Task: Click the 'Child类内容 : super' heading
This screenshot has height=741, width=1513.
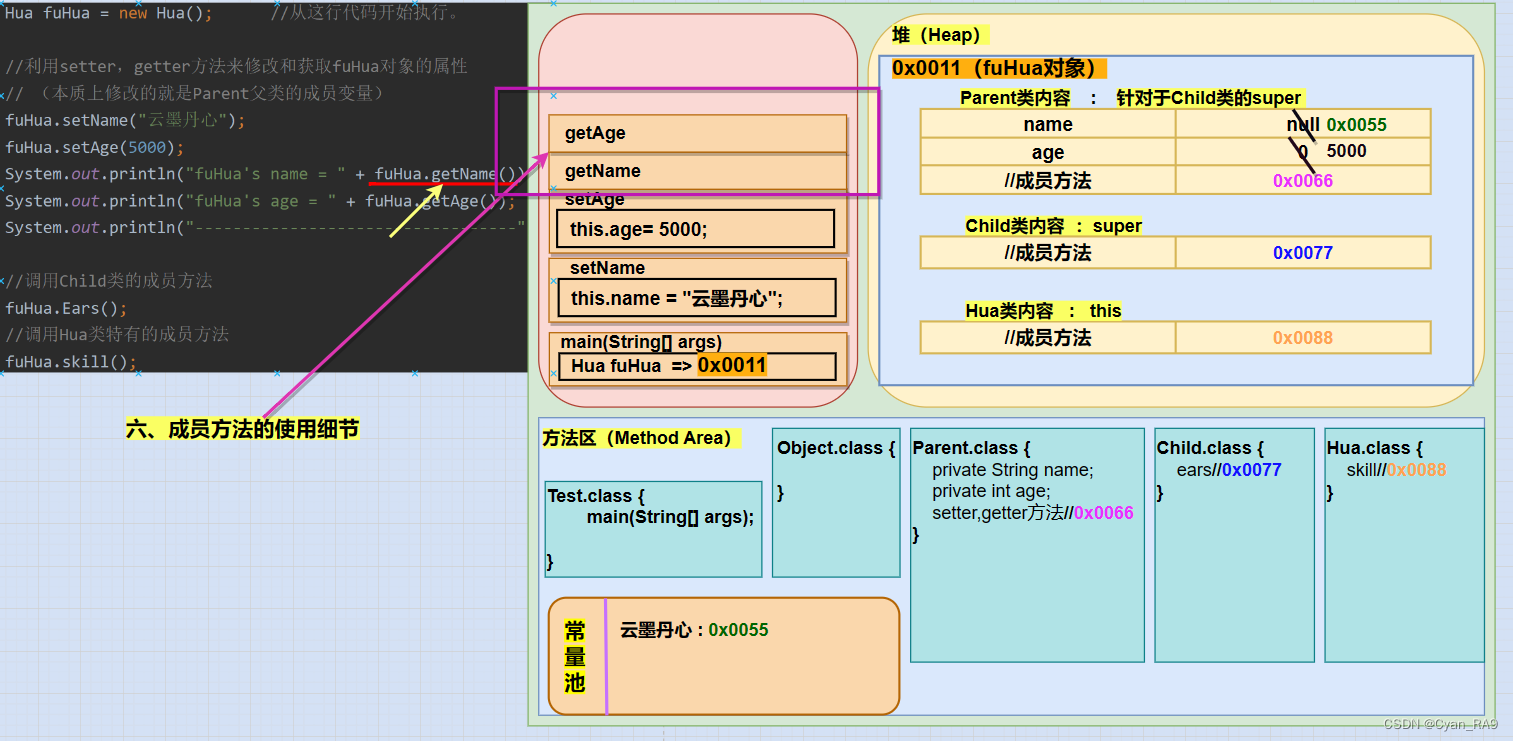Action: point(1053,226)
